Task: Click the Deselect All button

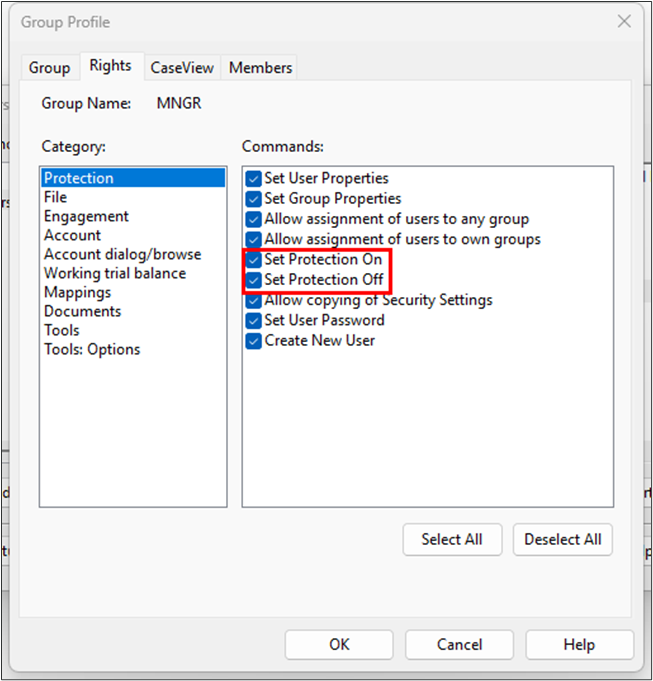Action: point(563,539)
